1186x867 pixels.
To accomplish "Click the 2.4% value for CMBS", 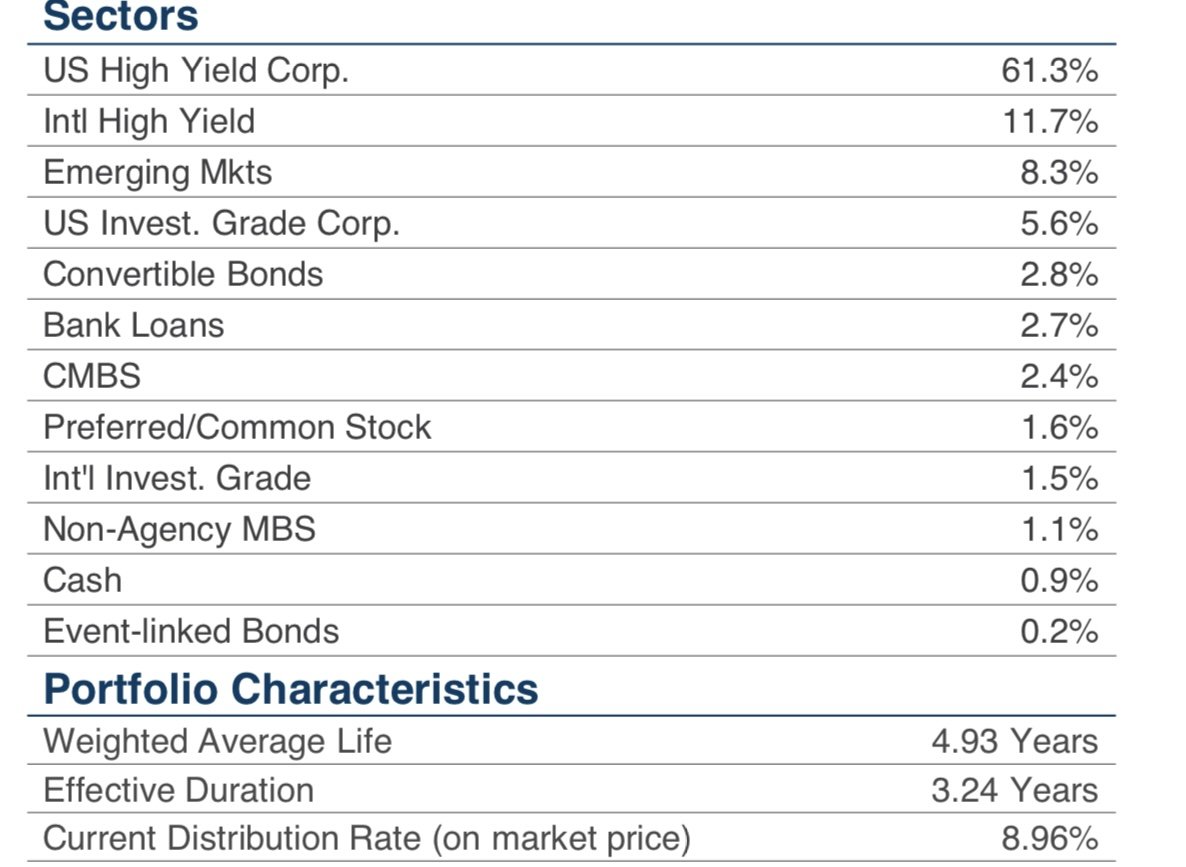I will coord(1059,376).
